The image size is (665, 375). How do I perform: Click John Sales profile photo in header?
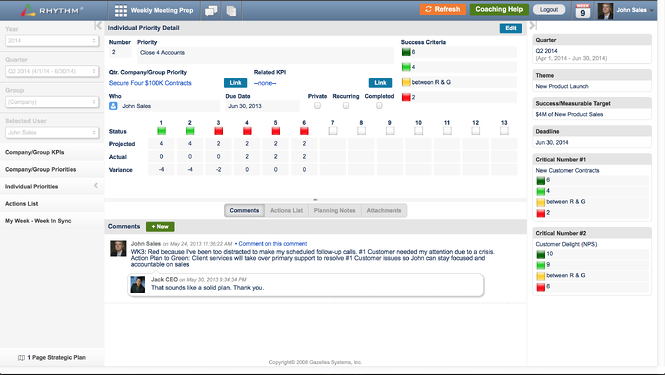pyautogui.click(x=605, y=11)
